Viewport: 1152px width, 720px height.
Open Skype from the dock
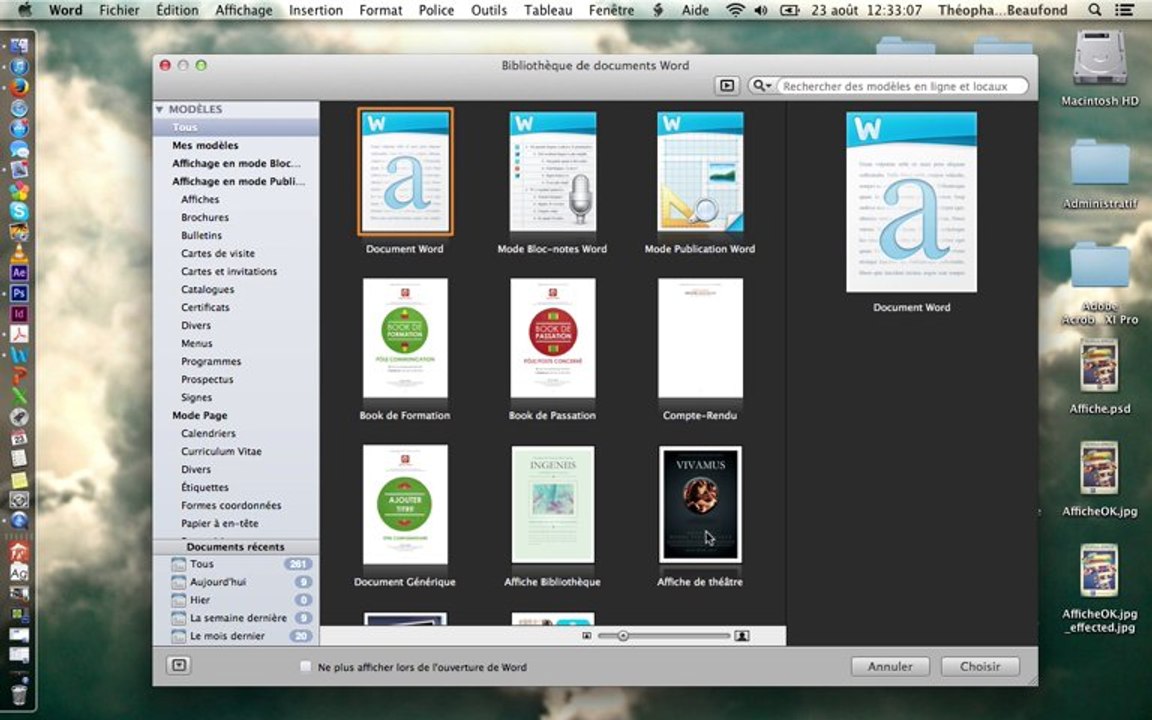19,211
